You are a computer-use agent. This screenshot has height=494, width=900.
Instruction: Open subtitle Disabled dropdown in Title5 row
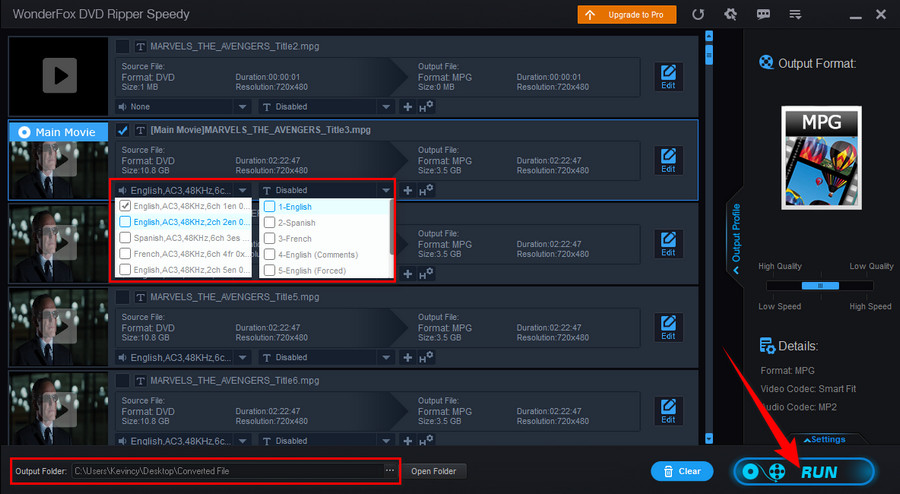click(386, 357)
